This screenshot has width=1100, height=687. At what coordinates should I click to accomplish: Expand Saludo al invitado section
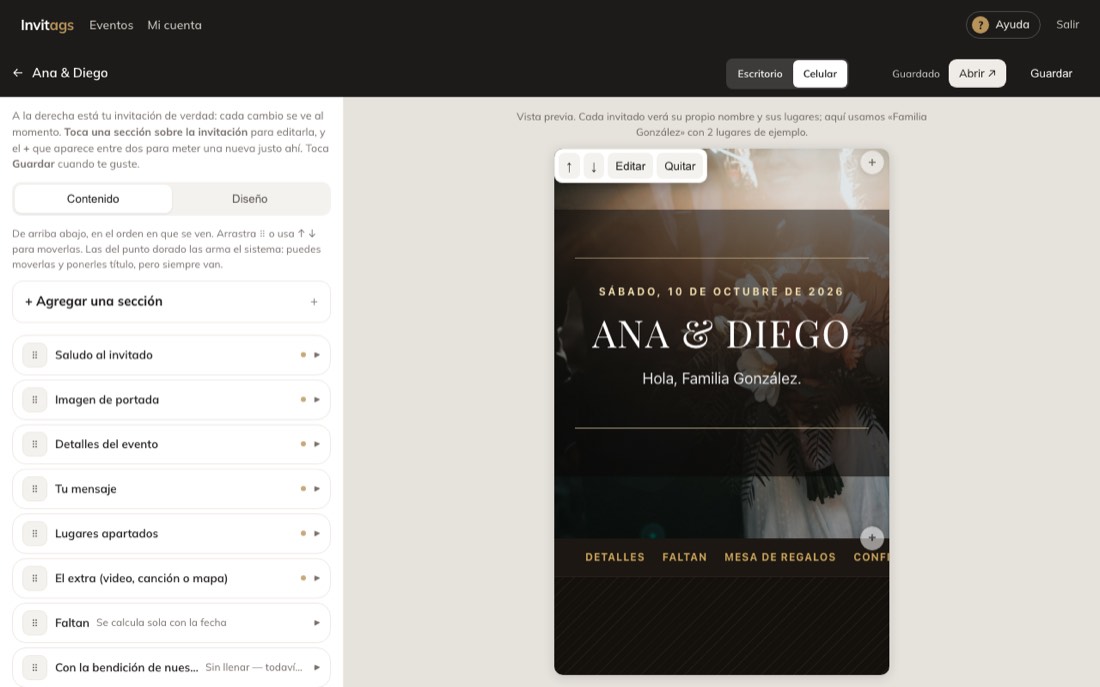[316, 355]
